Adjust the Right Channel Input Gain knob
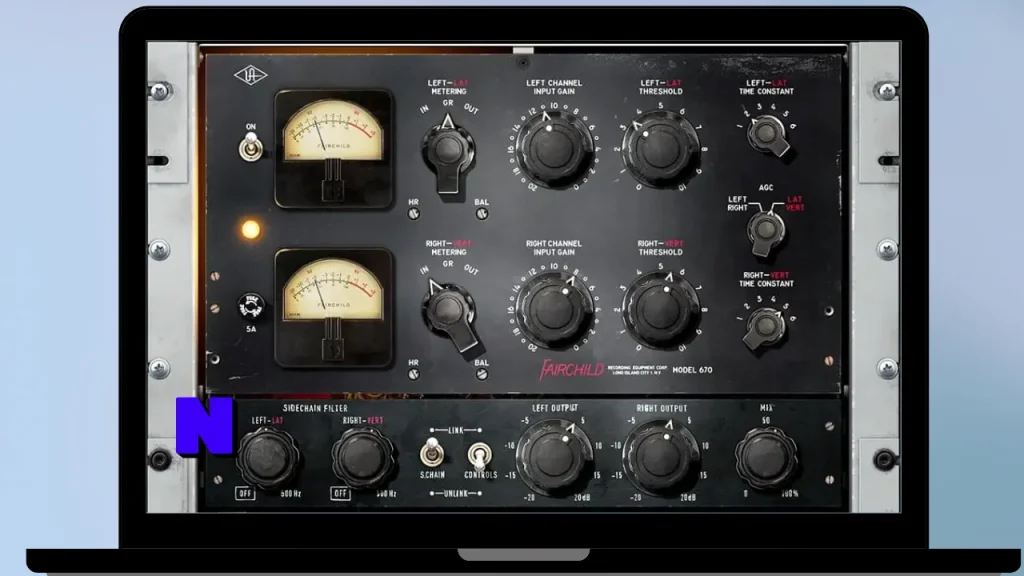 [554, 308]
